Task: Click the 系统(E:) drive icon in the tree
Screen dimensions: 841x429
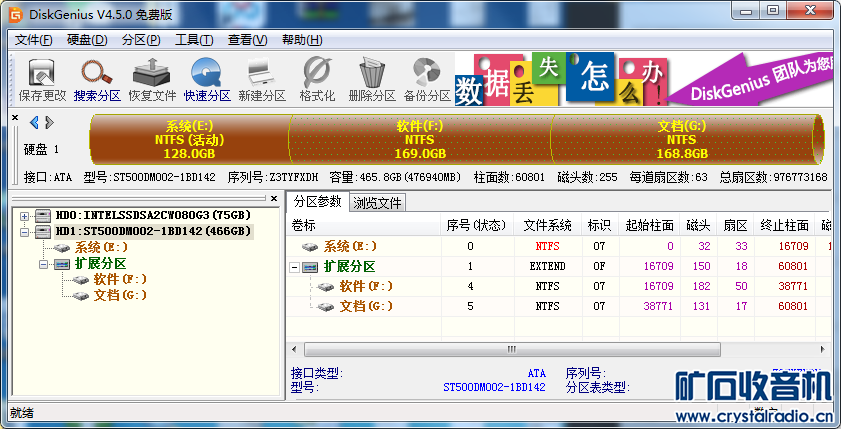Action: pos(63,248)
